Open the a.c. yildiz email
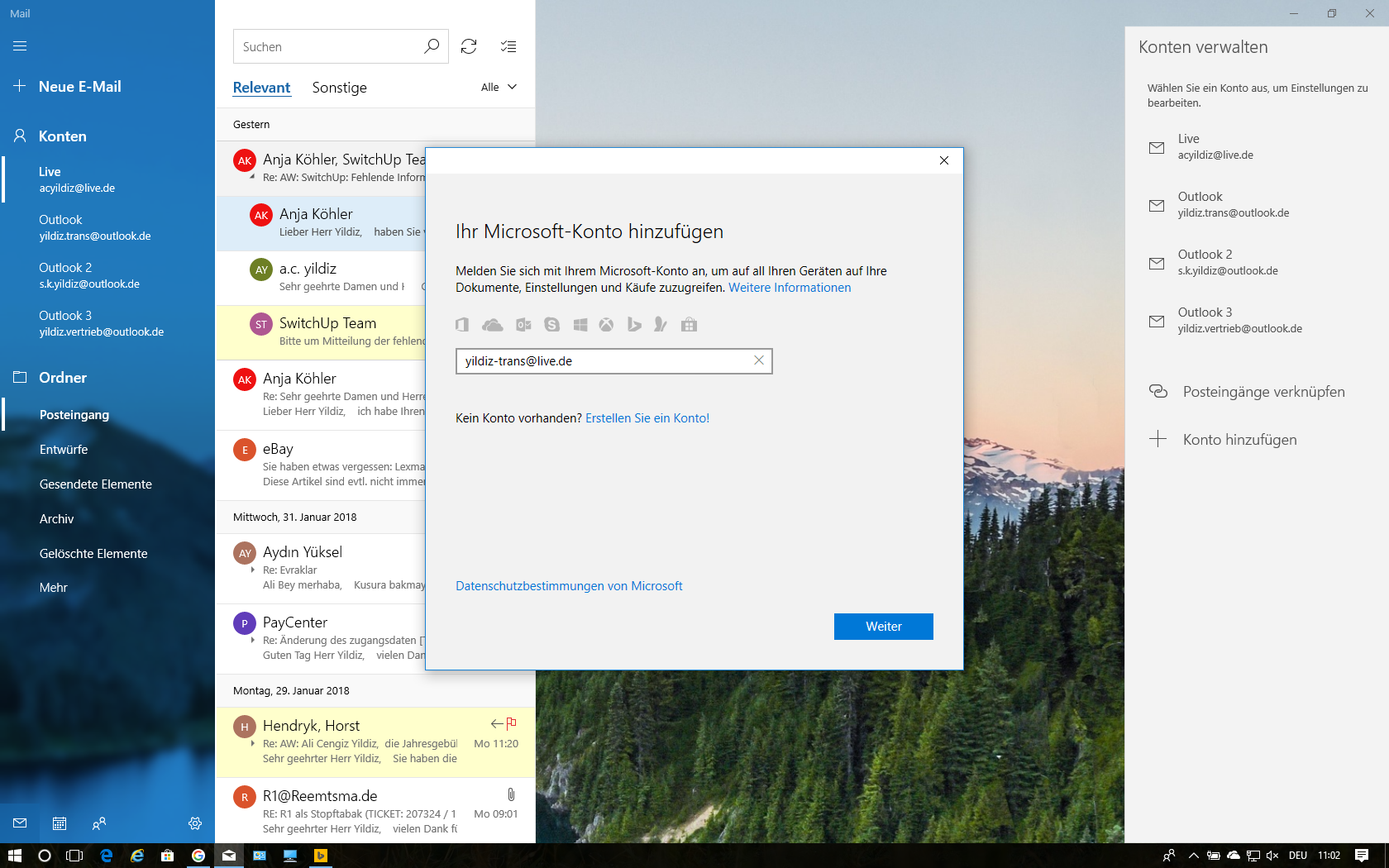The width and height of the screenshot is (1389, 868). coord(321,278)
